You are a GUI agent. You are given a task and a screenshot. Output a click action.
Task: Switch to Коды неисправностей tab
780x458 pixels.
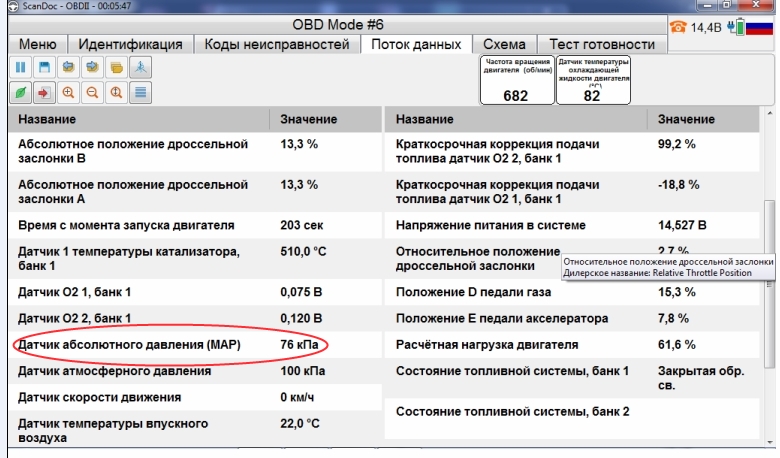tap(277, 44)
